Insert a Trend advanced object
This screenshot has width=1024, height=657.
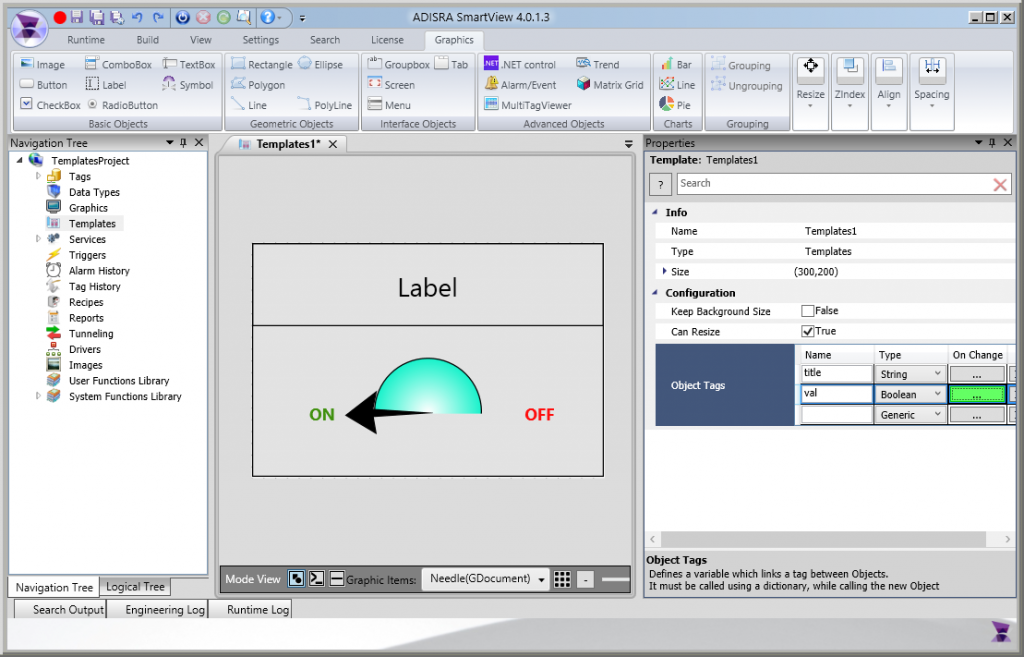pyautogui.click(x=598, y=65)
